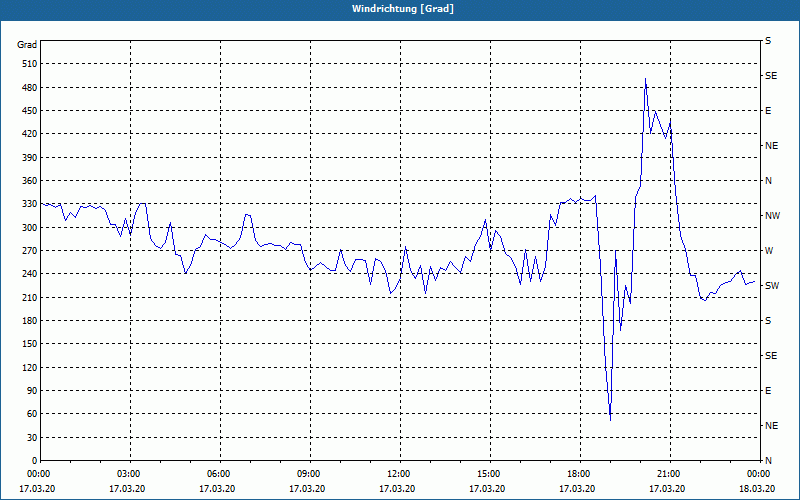Click the SW compass label
Image resolution: width=800 pixels, height=500 pixels.
[772, 286]
